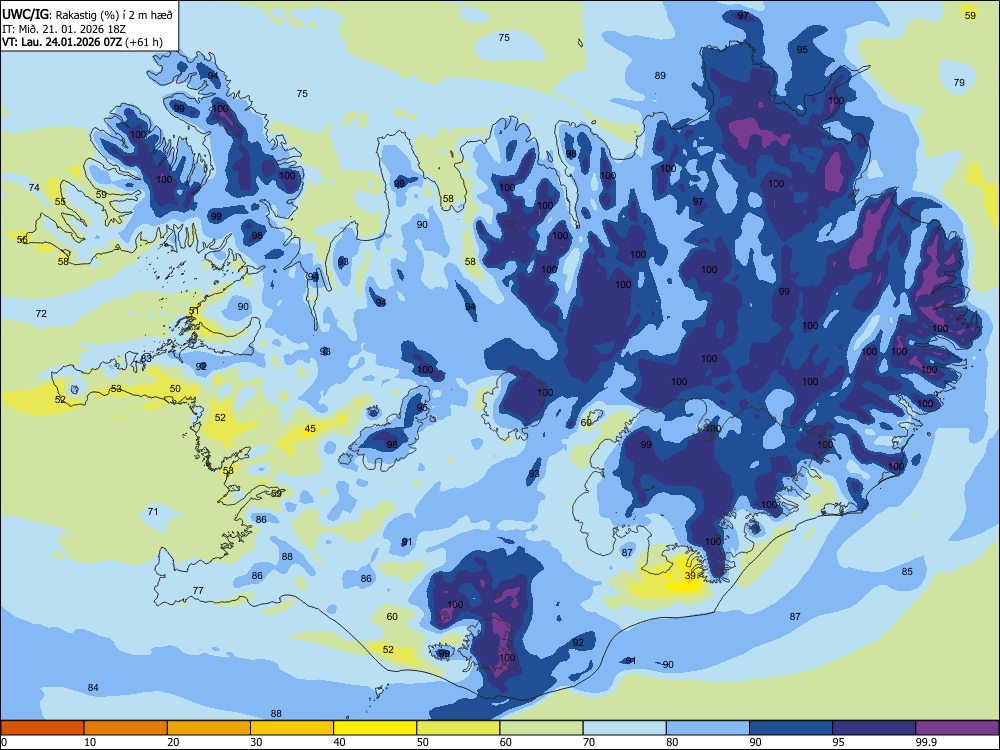Click the title 'UWC/IG: Rakastig (%) í 2 m hæð'

tap(87, 15)
